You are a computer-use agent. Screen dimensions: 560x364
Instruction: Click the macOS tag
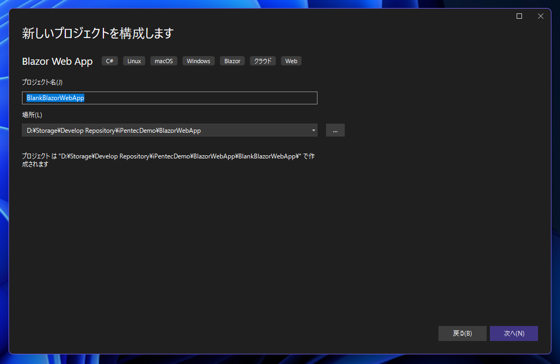[x=164, y=61]
